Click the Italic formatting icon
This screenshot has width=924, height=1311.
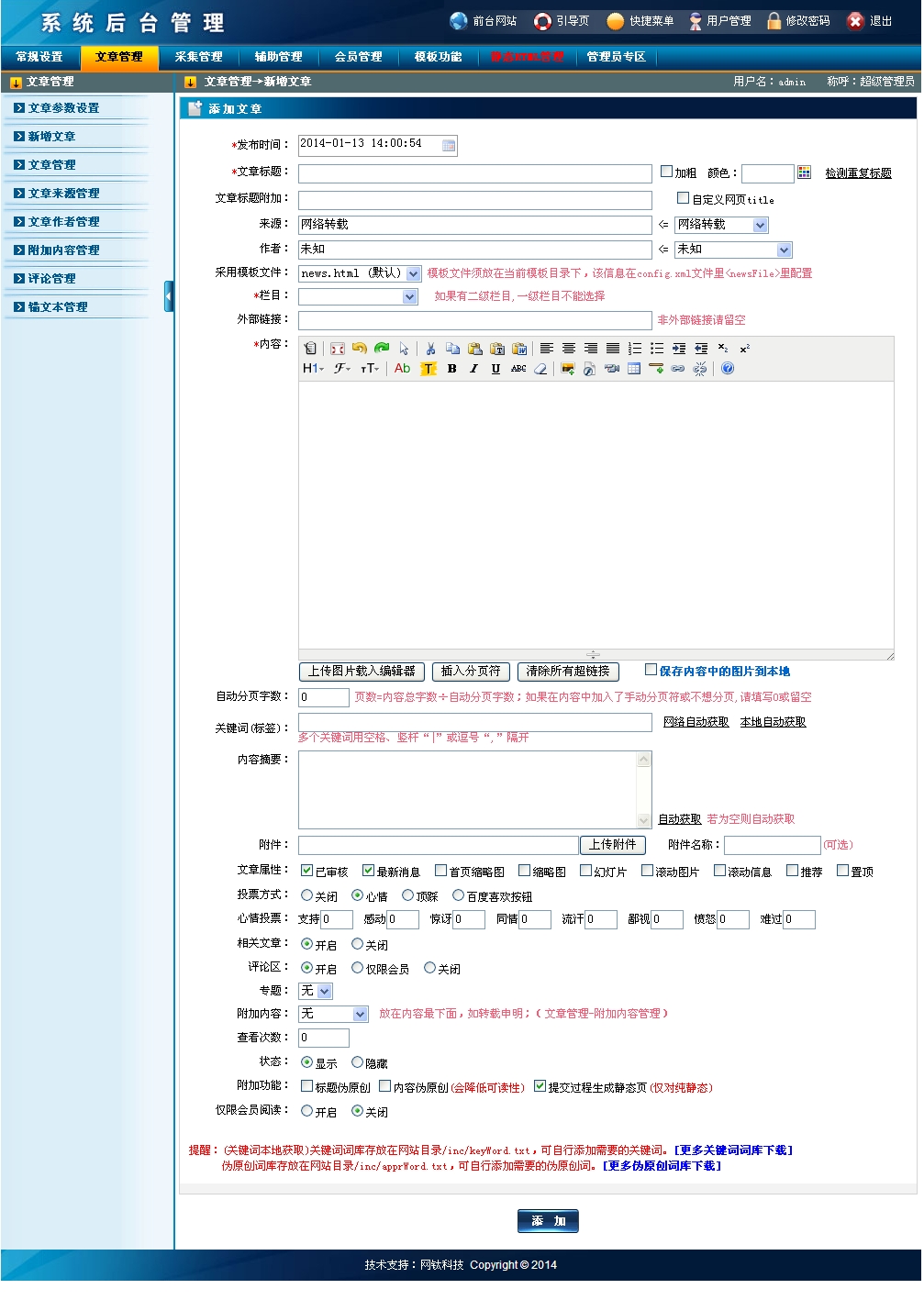(x=473, y=369)
